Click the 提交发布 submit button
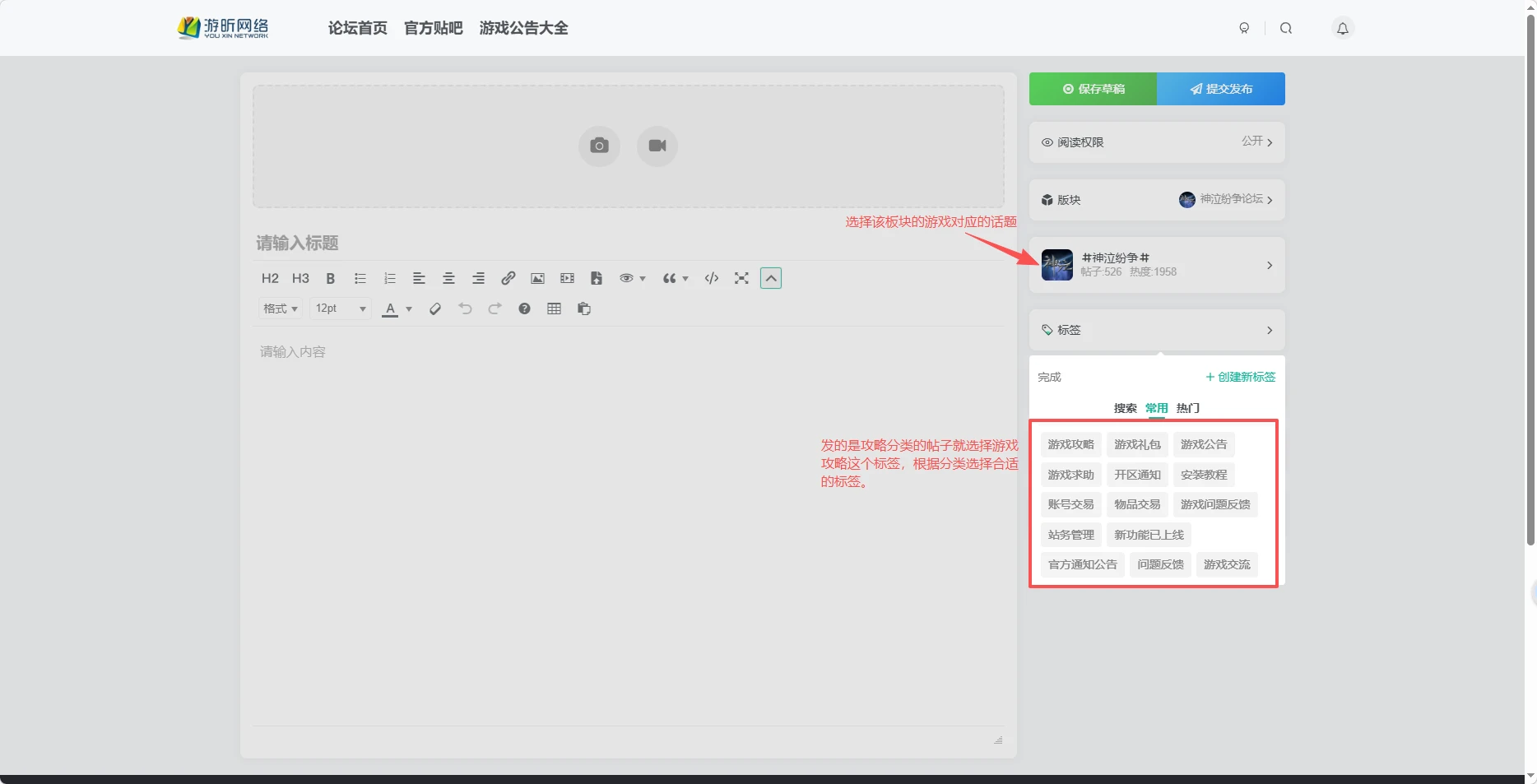 1220,89
